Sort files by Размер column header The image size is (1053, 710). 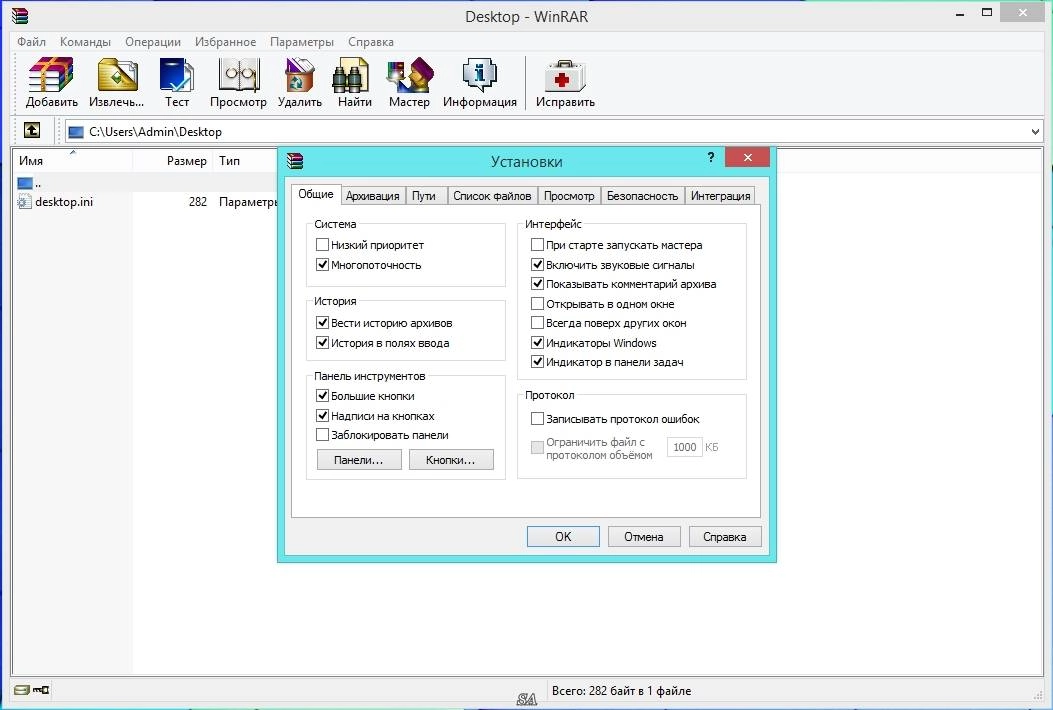pos(173,161)
